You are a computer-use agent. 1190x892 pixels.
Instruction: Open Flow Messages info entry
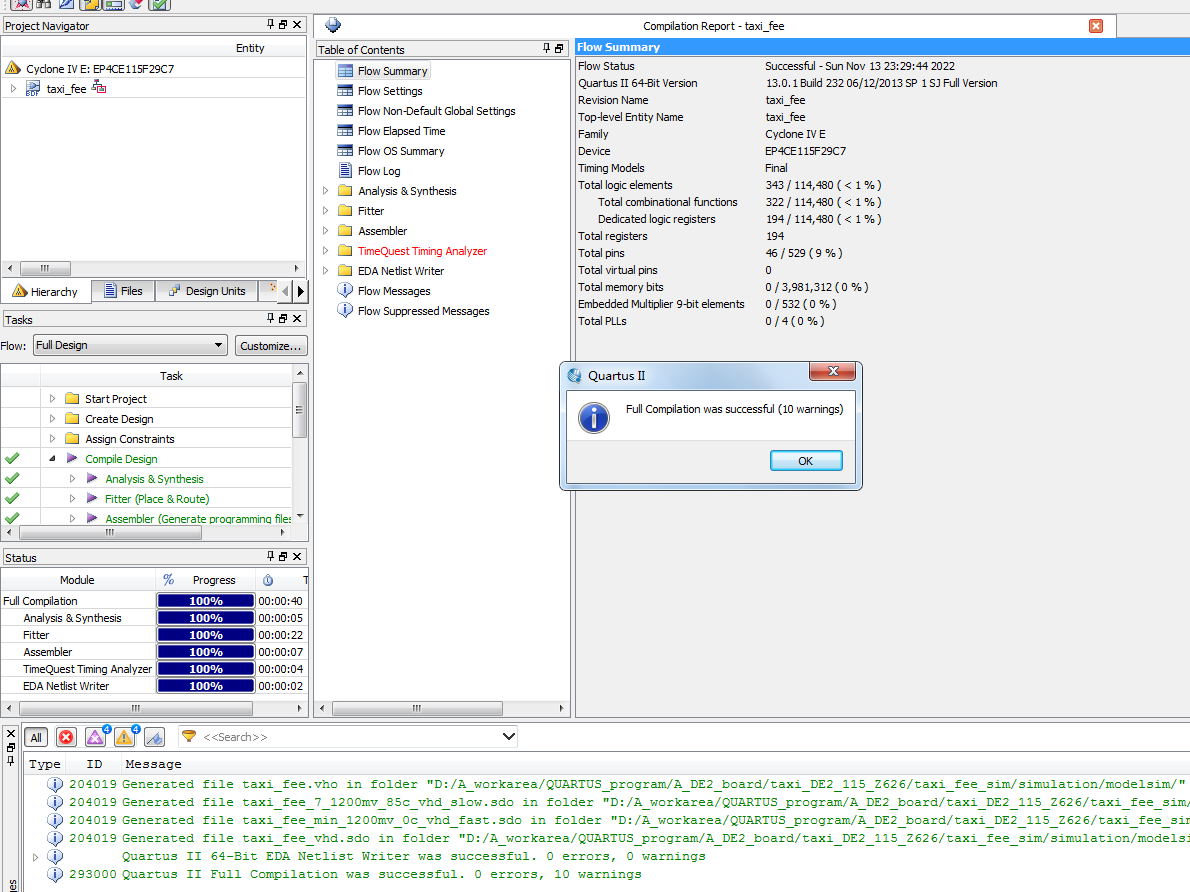click(393, 291)
